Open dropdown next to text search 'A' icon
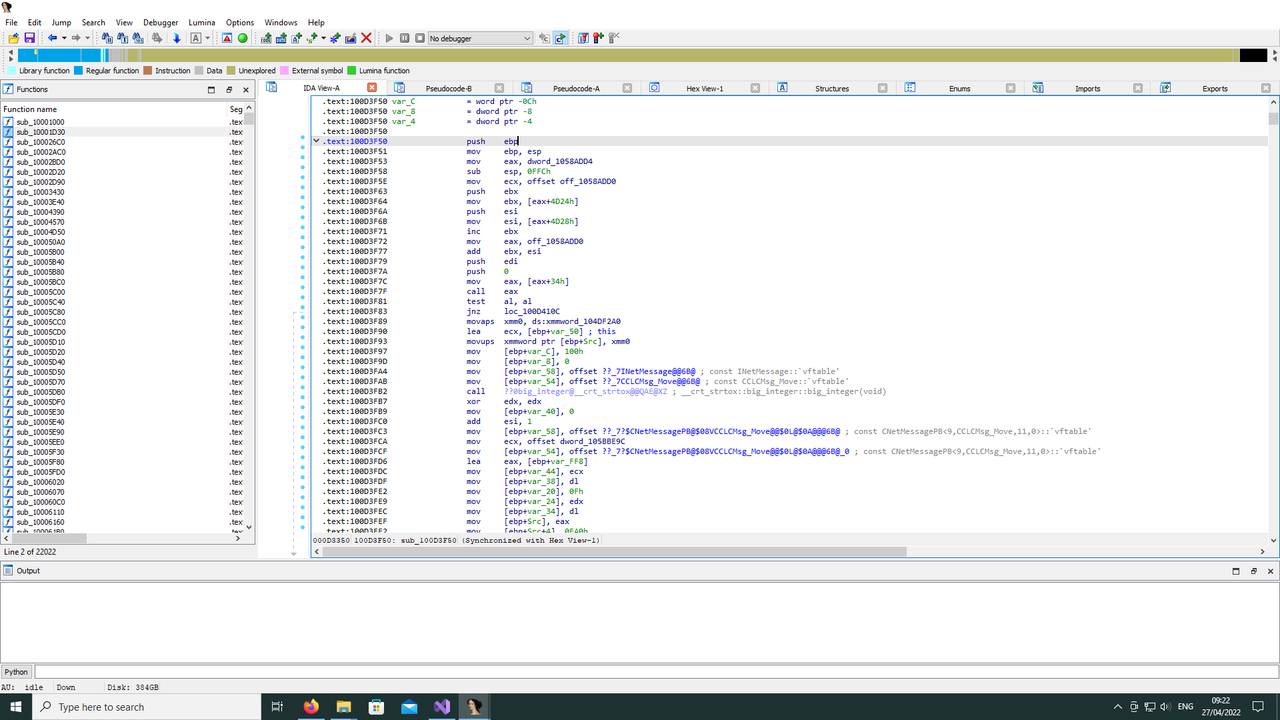 208,38
